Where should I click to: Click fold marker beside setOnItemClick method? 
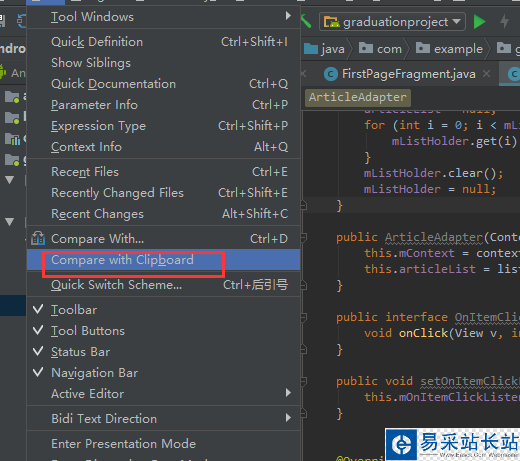[x=304, y=381]
